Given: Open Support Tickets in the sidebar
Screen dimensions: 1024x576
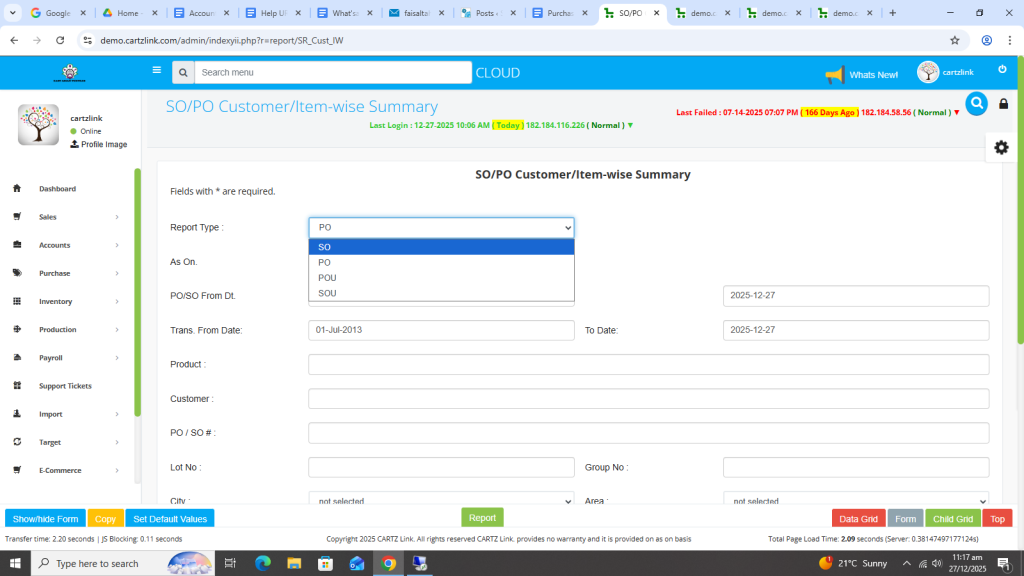Looking at the screenshot, I should point(64,386).
